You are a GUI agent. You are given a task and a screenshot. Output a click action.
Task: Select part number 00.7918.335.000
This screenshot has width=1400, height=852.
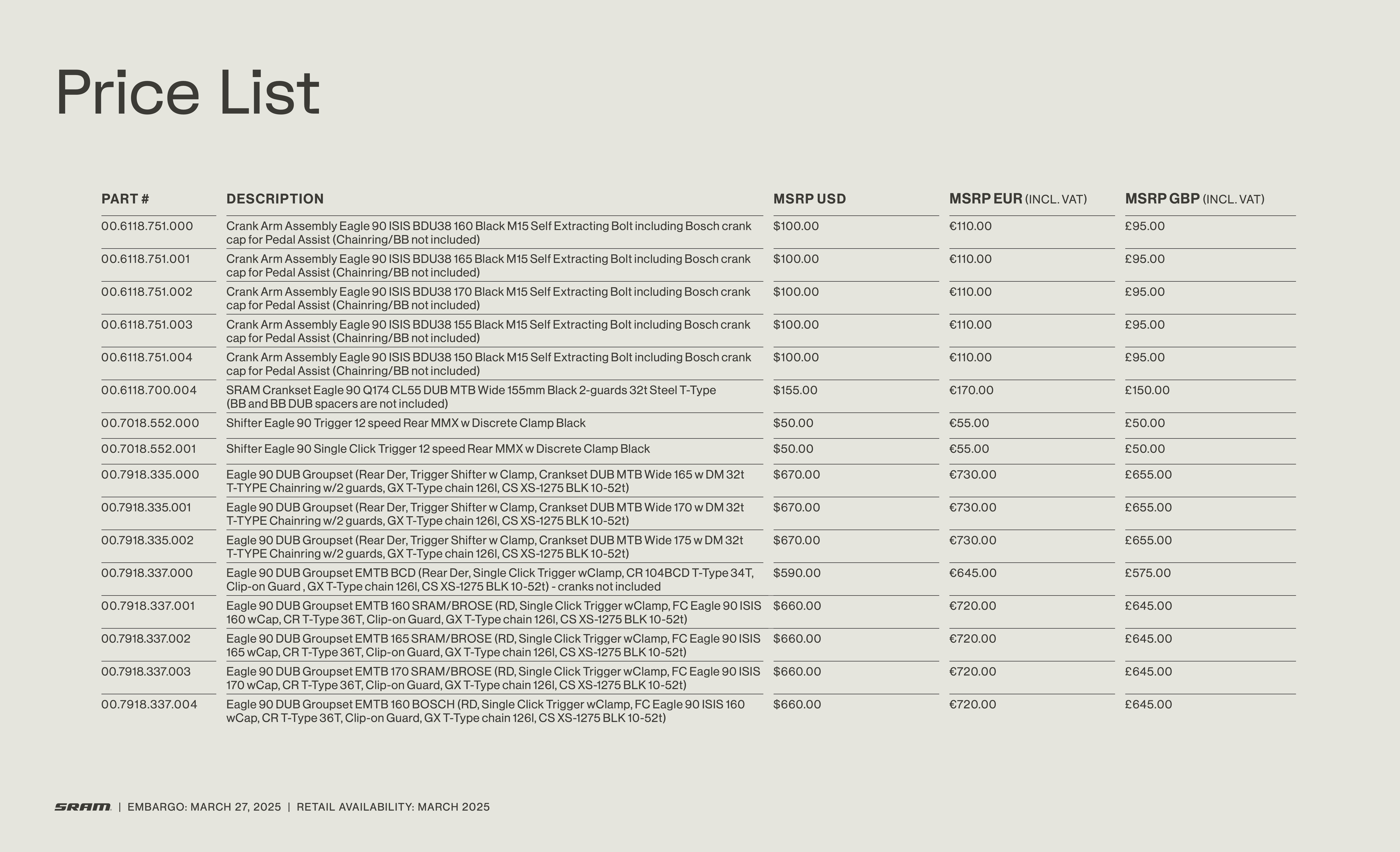pyautogui.click(x=150, y=475)
